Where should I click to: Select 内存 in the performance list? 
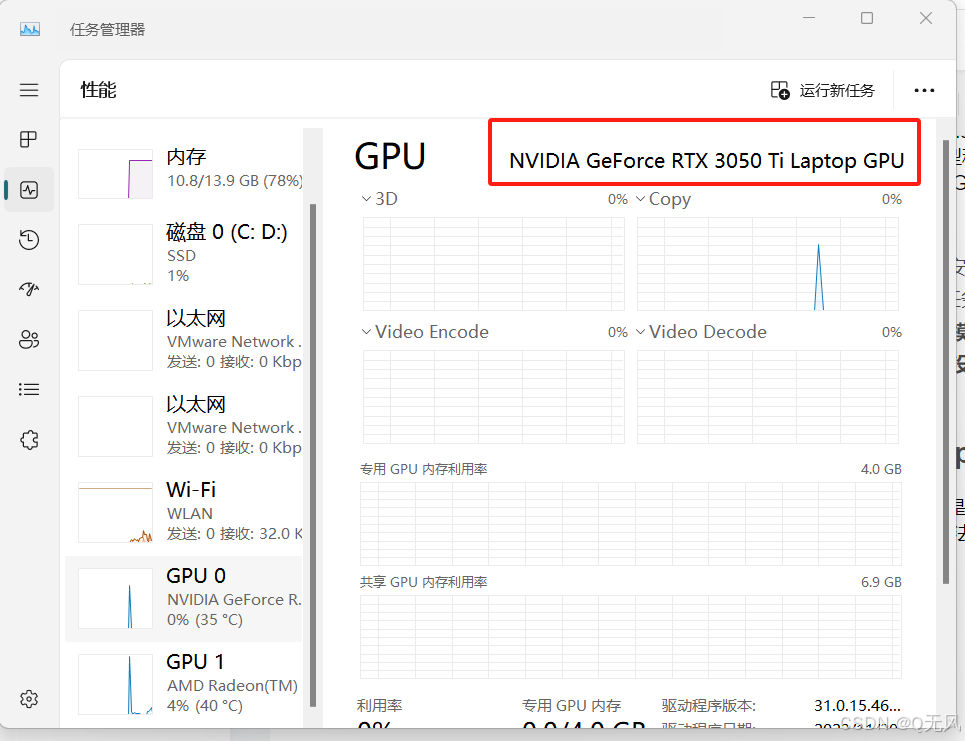click(x=184, y=173)
